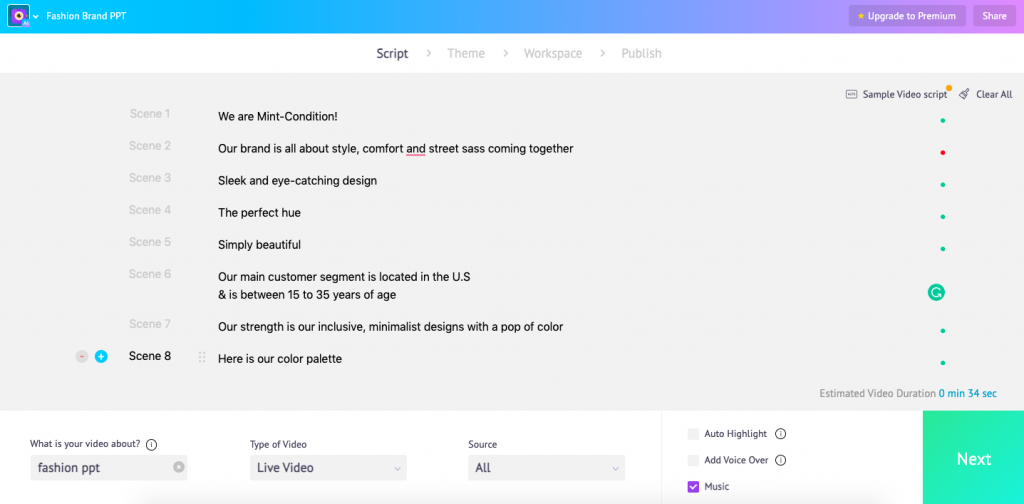This screenshot has width=1024, height=504.
Task: Open info icon for 'What is your video about?'
Action: [x=152, y=445]
